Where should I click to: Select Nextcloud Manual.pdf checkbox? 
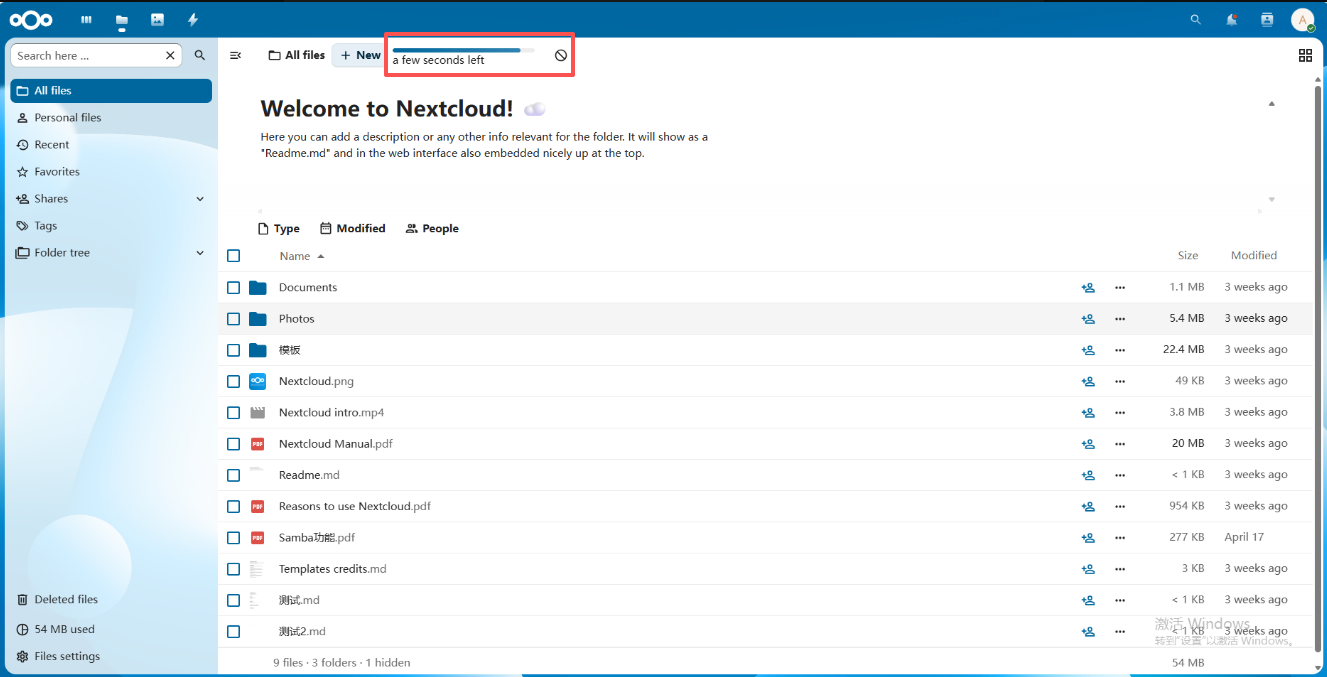233,443
